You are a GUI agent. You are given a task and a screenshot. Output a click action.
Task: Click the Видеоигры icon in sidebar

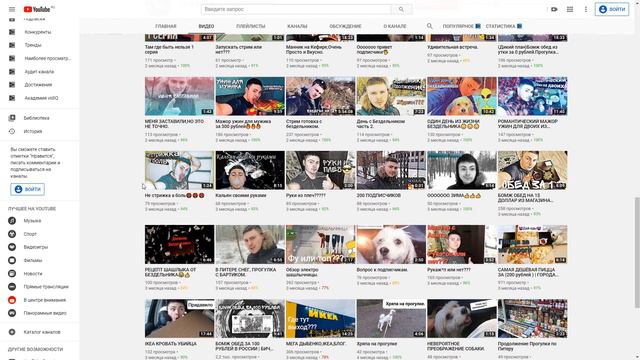click(x=12, y=247)
